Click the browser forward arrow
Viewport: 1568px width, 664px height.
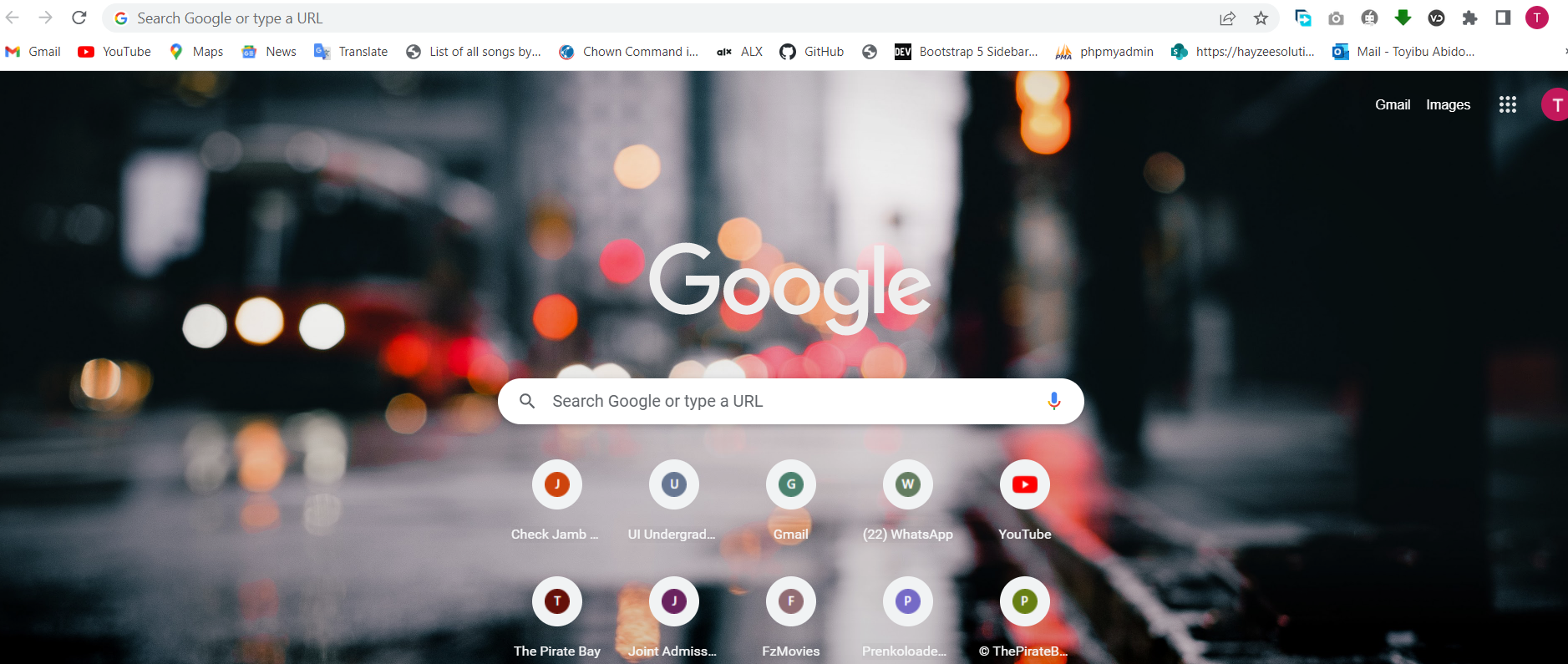point(46,18)
